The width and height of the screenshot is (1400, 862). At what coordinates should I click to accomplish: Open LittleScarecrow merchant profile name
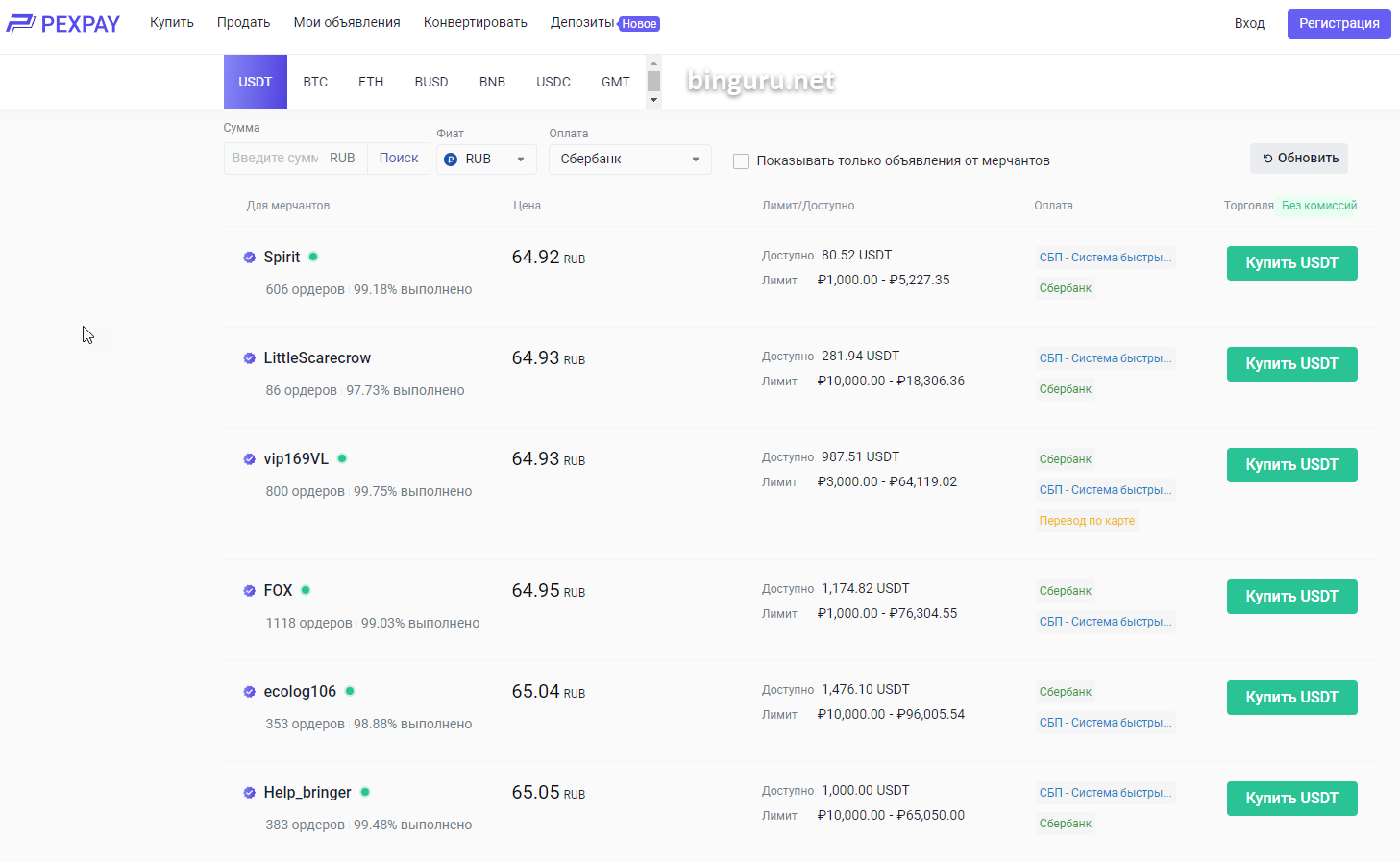coord(317,357)
